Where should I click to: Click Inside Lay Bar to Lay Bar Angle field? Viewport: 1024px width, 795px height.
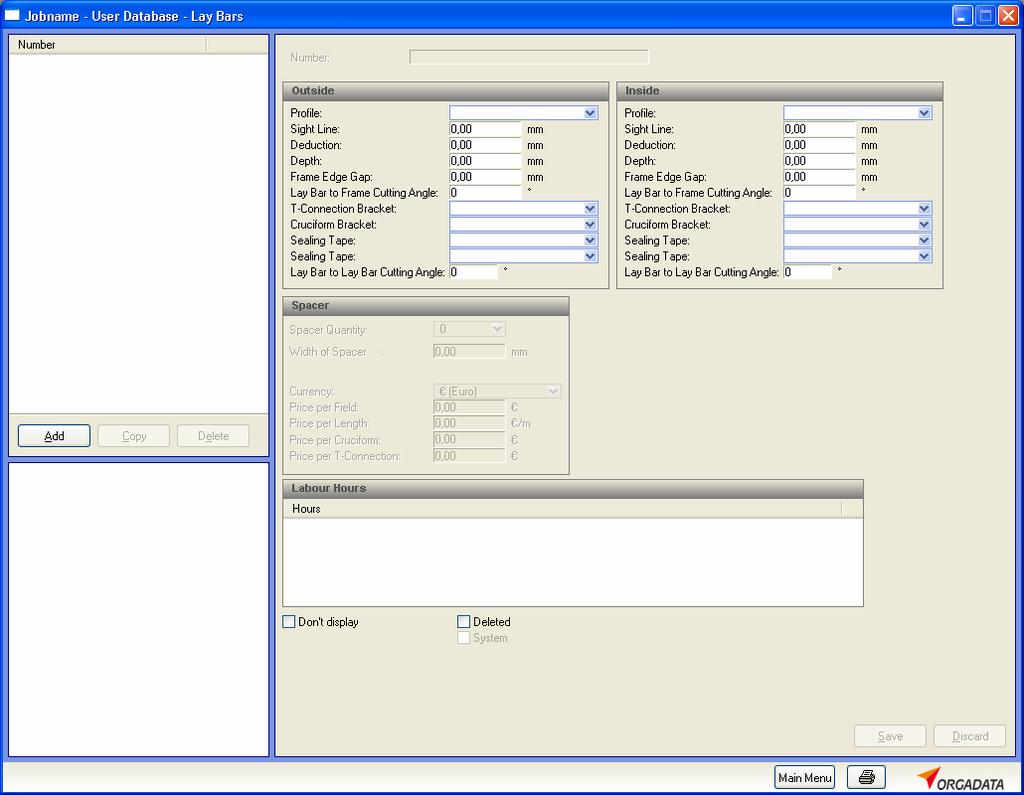click(808, 272)
